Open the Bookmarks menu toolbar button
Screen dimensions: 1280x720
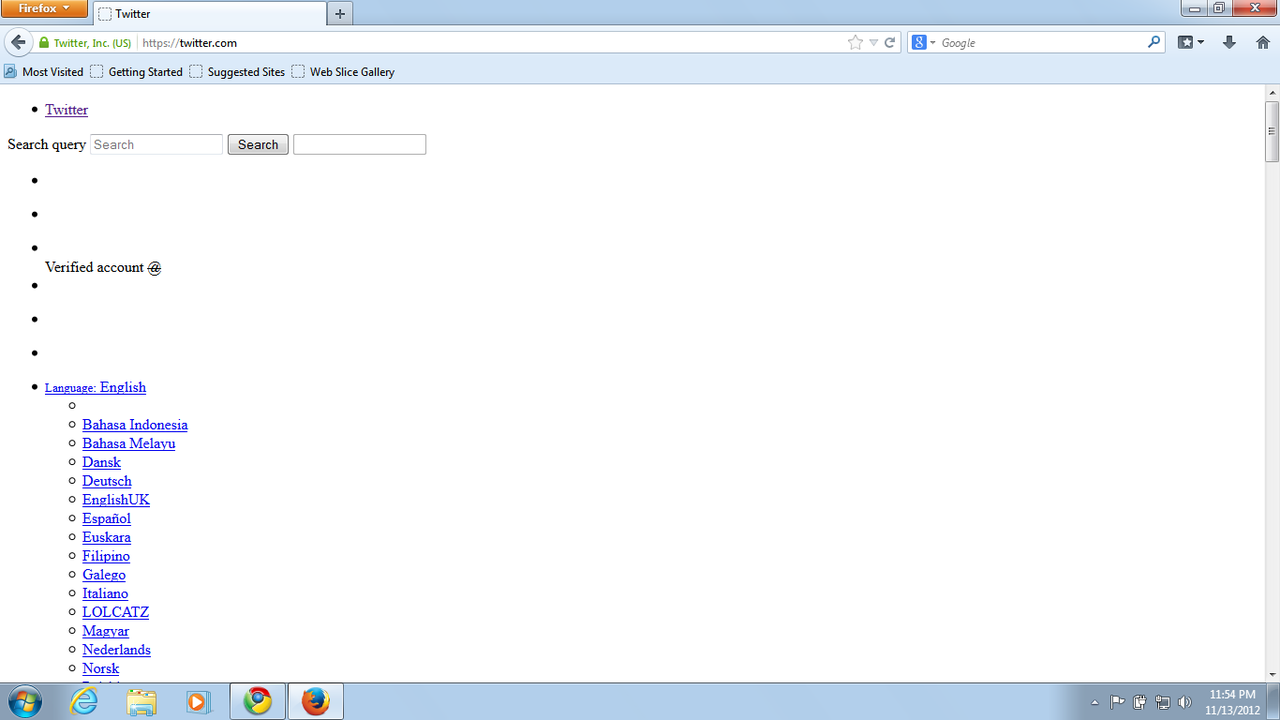(1190, 43)
